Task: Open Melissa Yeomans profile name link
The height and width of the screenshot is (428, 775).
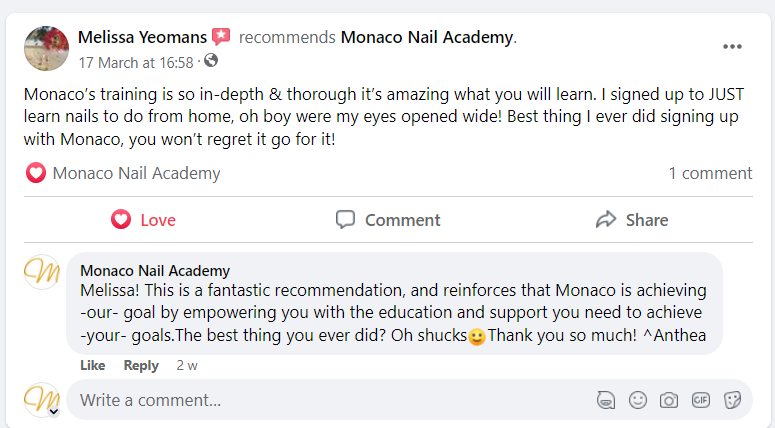Action: (142, 38)
